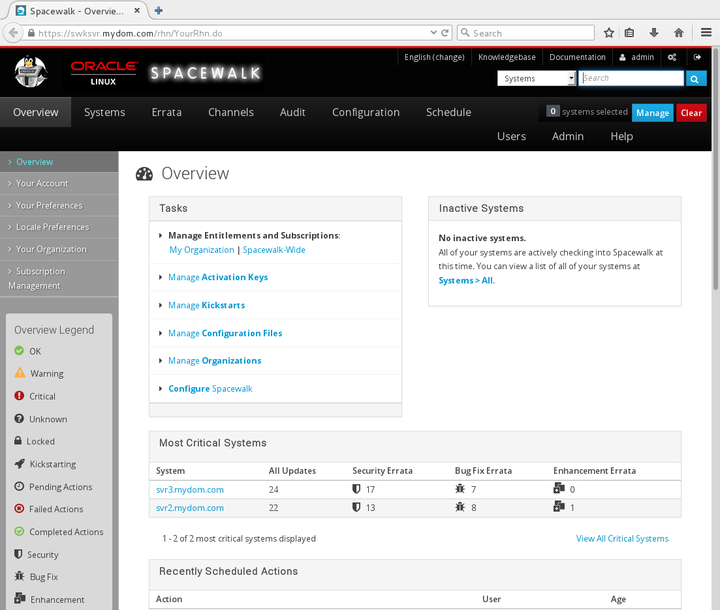Bookmark this page with the star icon
The width and height of the screenshot is (720, 610).
(609, 33)
